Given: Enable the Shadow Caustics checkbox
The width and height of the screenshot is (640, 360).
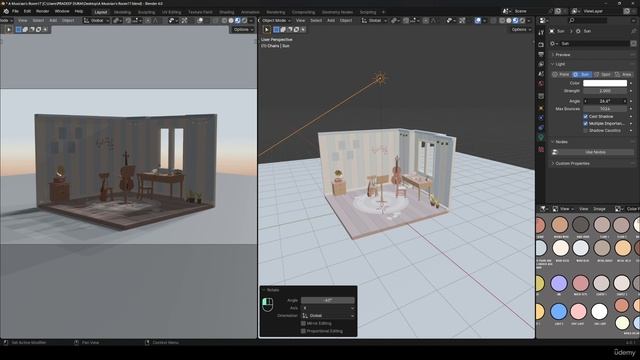Looking at the screenshot, I should coord(585,131).
